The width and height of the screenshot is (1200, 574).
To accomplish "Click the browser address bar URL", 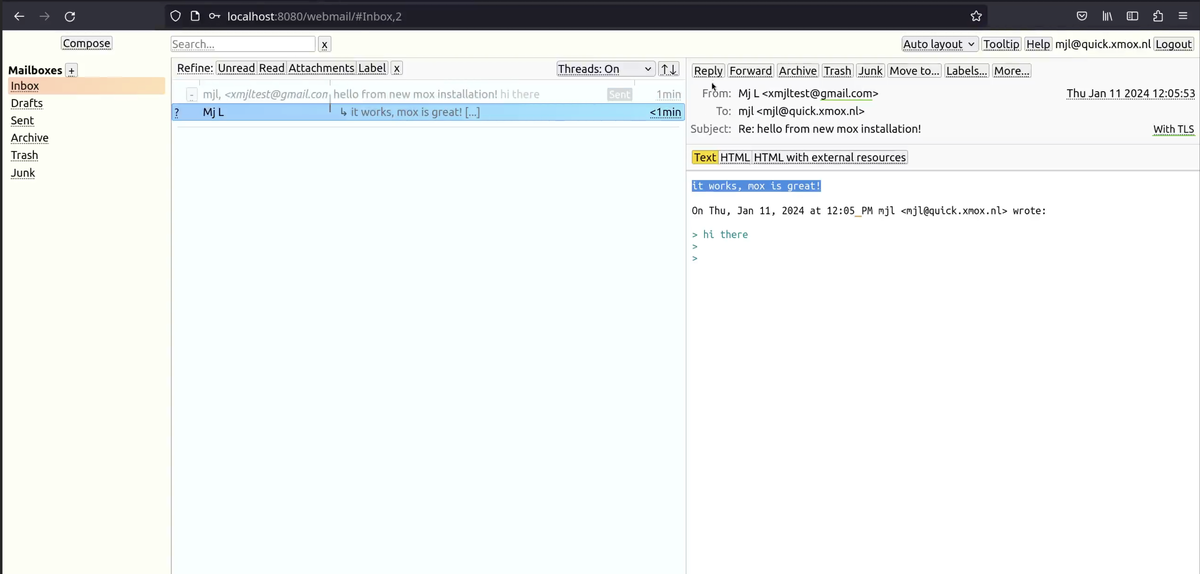I will (x=315, y=16).
